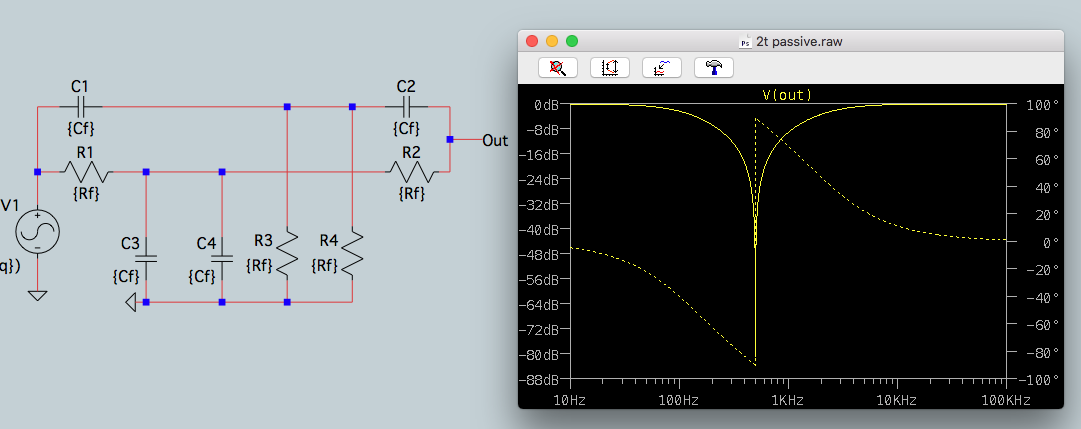Image resolution: width=1081 pixels, height=429 pixels.
Task: Click the 100Hz frequency axis label
Action: (680, 401)
